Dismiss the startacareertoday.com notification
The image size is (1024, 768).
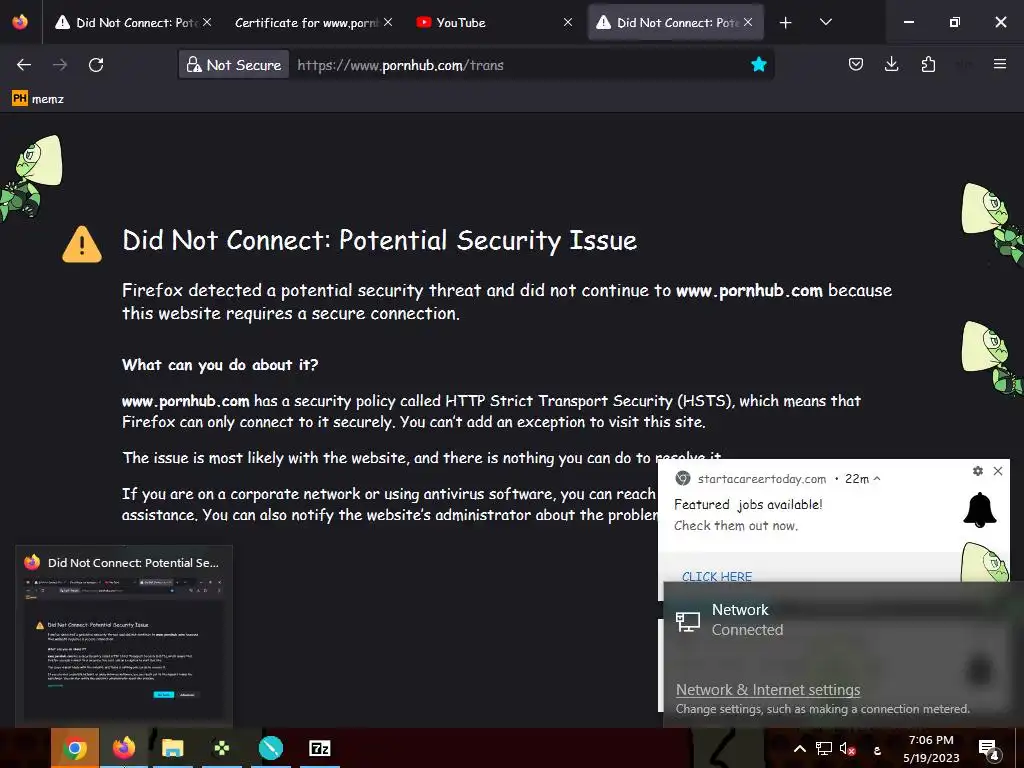(x=998, y=471)
